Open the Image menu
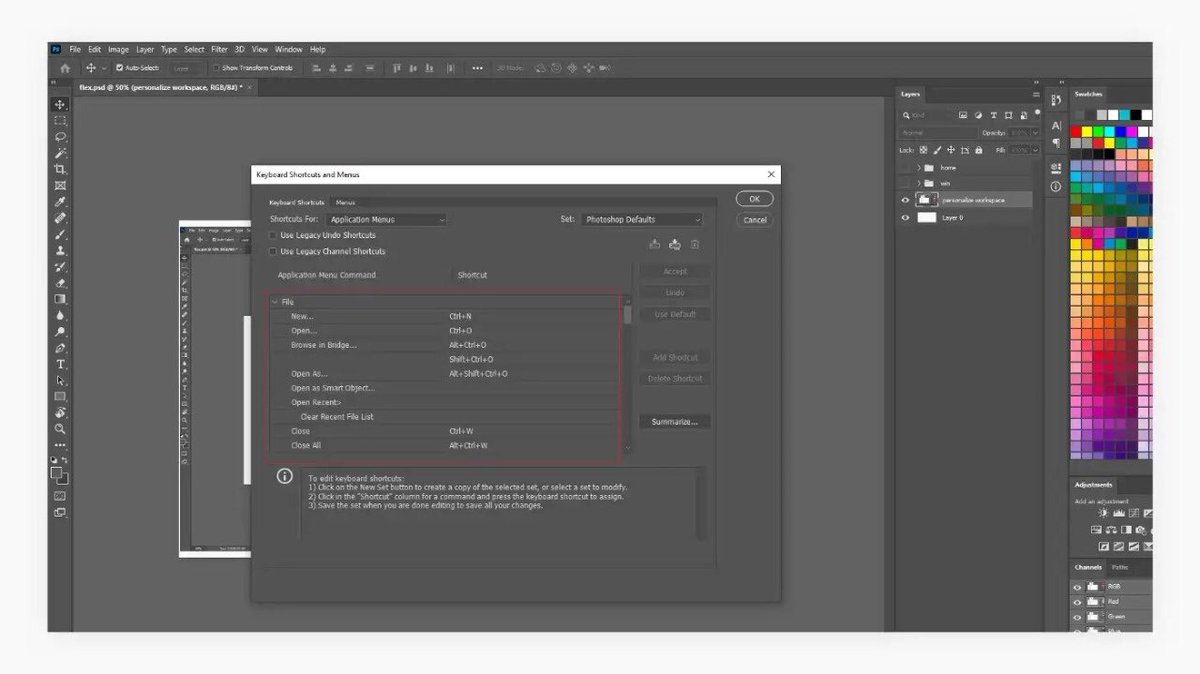 click(x=119, y=49)
